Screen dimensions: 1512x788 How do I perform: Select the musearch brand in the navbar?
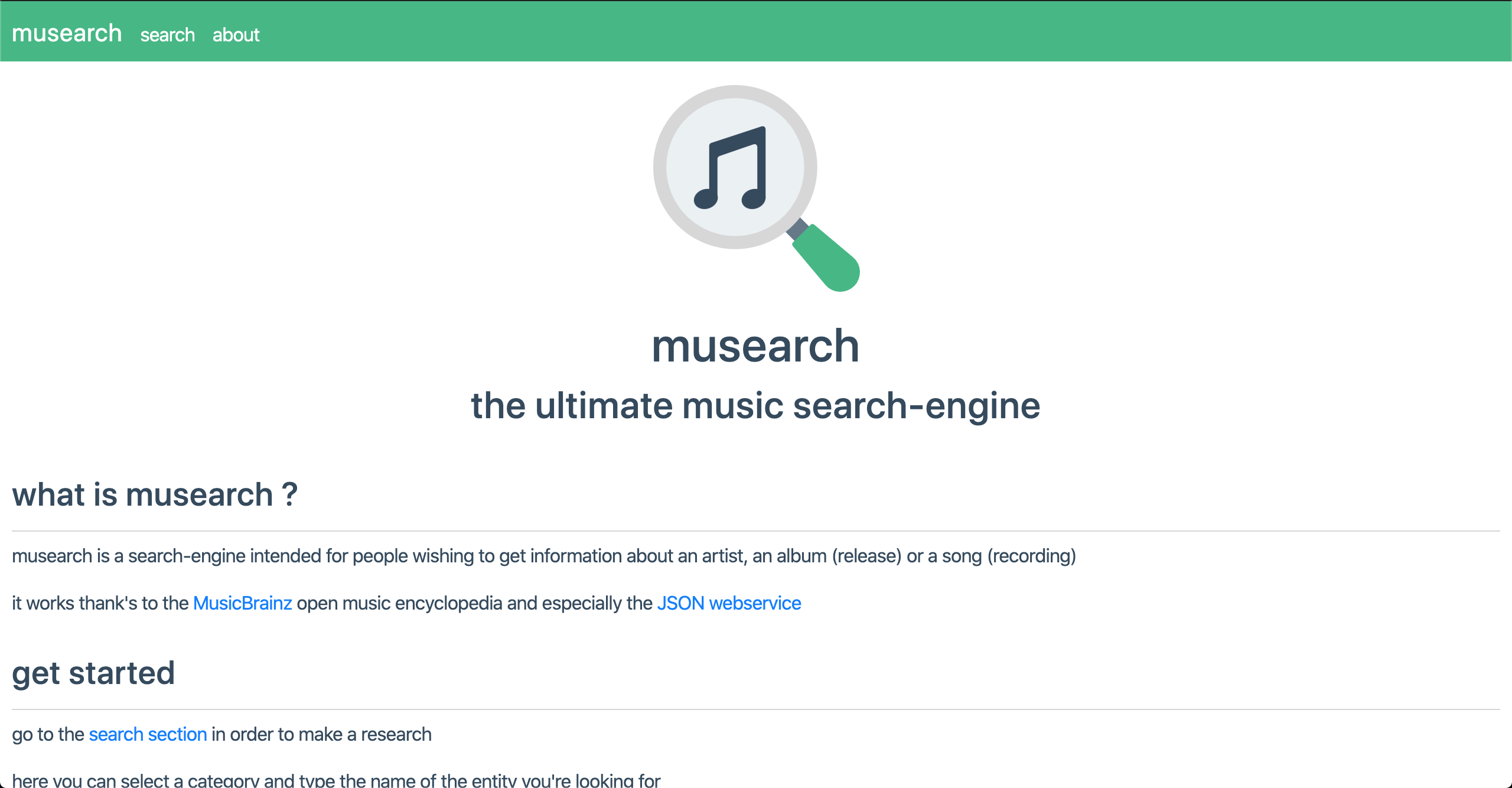(67, 33)
